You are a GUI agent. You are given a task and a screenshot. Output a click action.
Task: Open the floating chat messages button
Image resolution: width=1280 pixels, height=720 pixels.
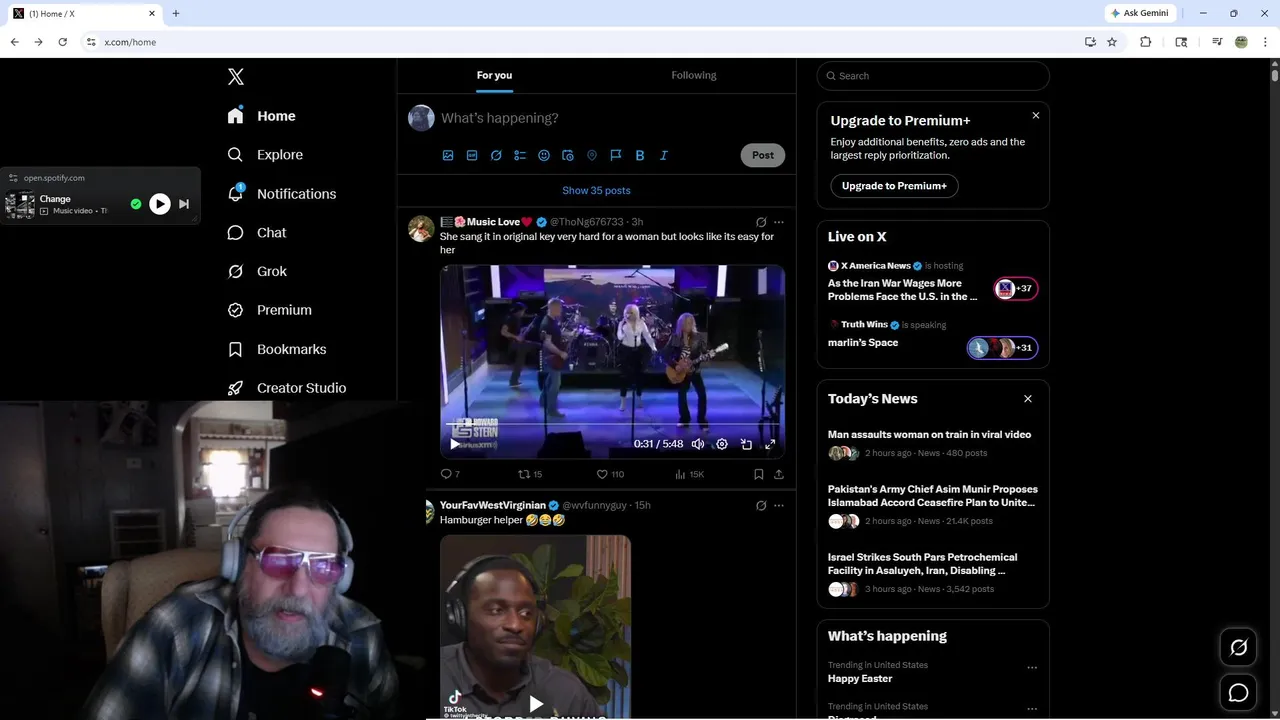[x=1238, y=693]
